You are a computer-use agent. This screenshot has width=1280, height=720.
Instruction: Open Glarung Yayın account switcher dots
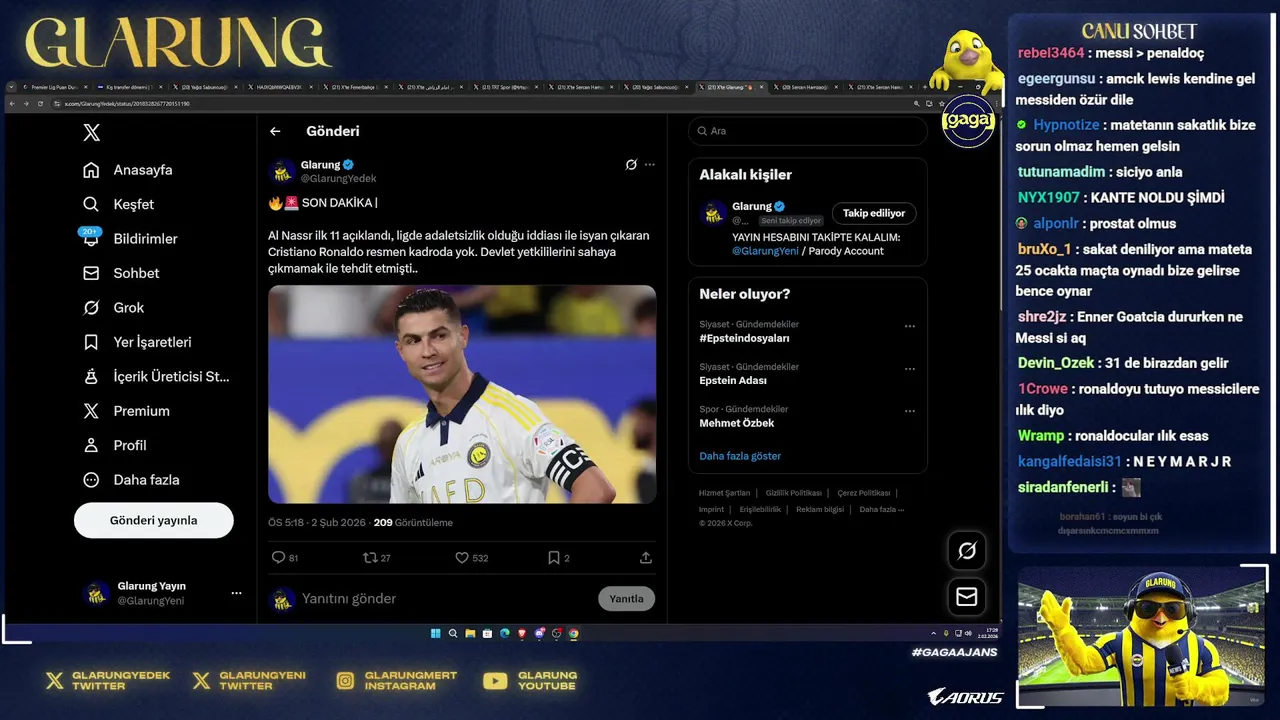tap(236, 593)
